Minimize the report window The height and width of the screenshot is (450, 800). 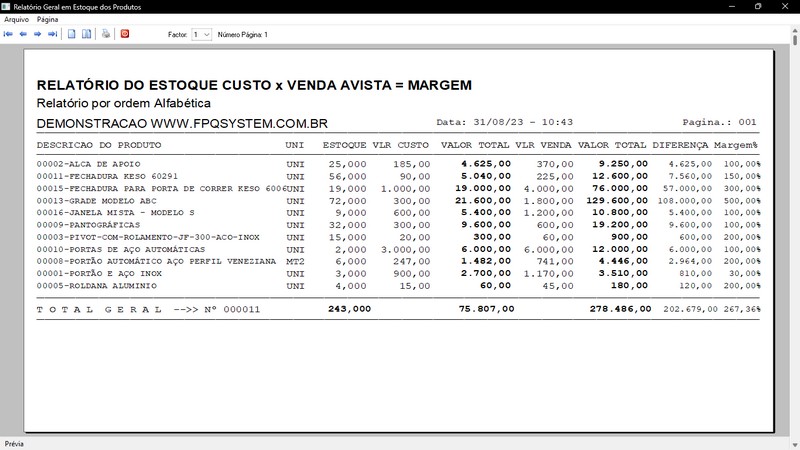(732, 7)
